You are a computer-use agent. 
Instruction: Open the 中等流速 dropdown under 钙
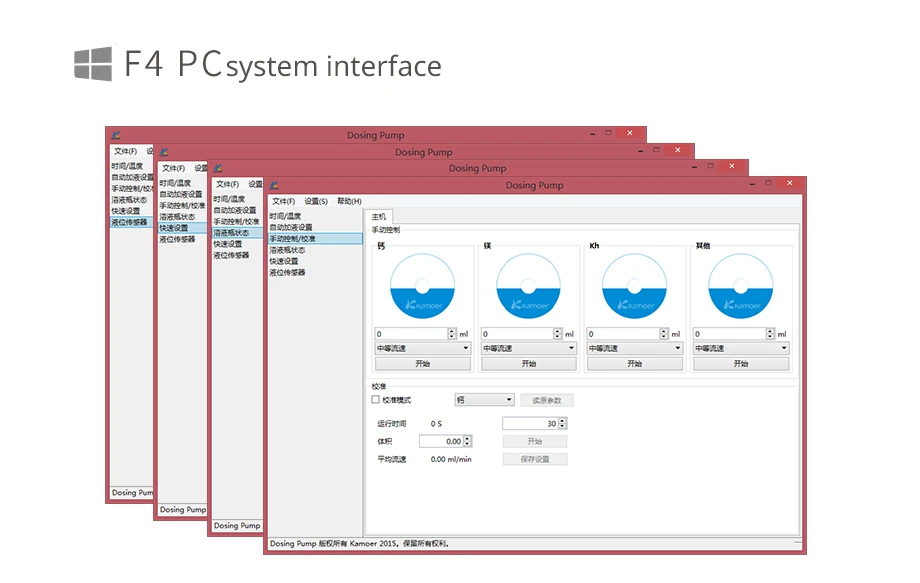click(x=422, y=348)
